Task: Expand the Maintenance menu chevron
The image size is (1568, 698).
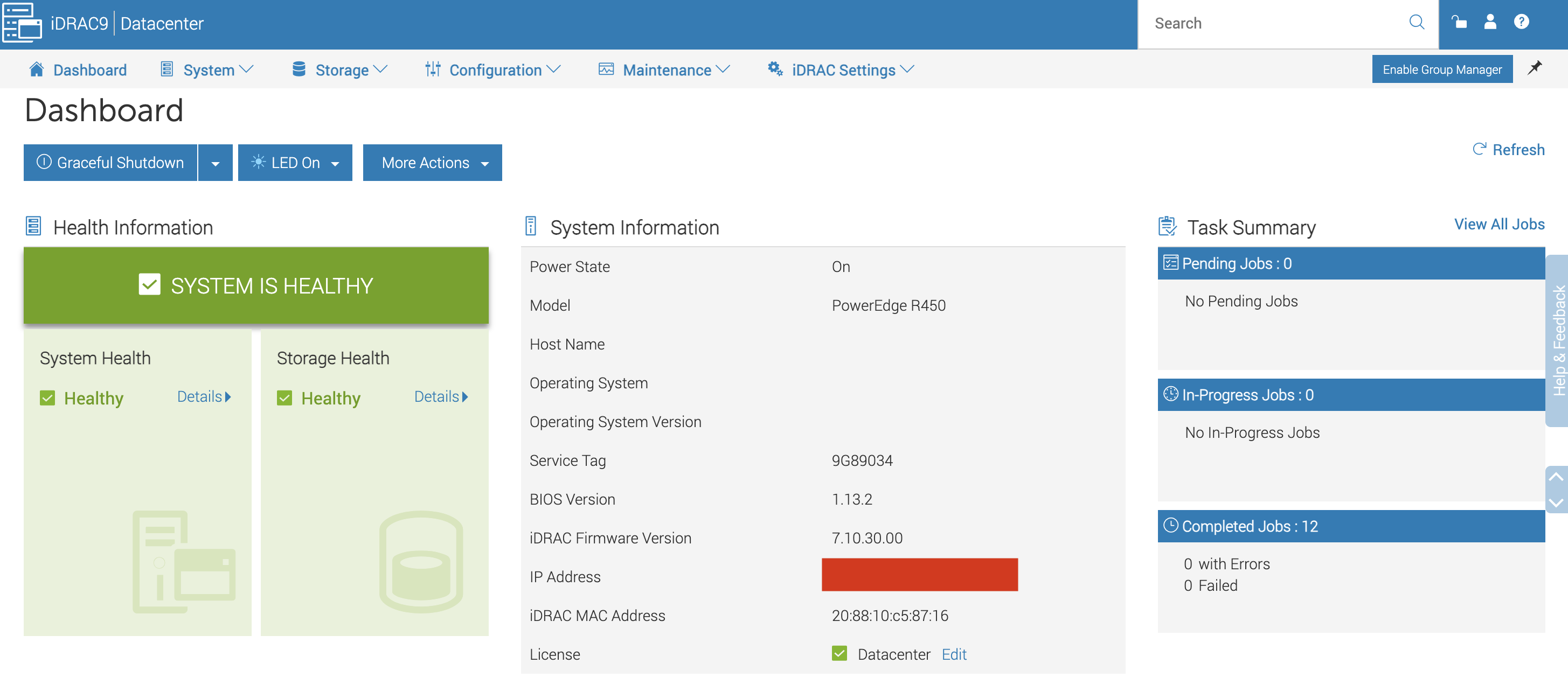Action: [722, 69]
